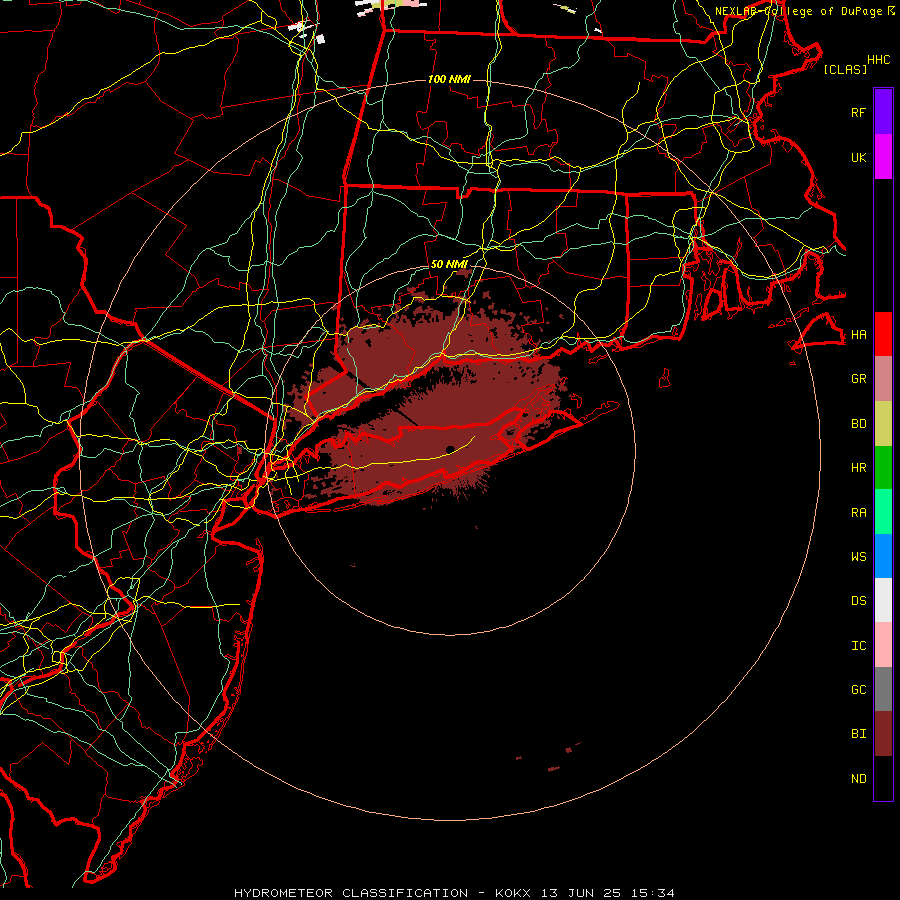Click the HA legend label
This screenshot has width=900, height=900.
859,335
